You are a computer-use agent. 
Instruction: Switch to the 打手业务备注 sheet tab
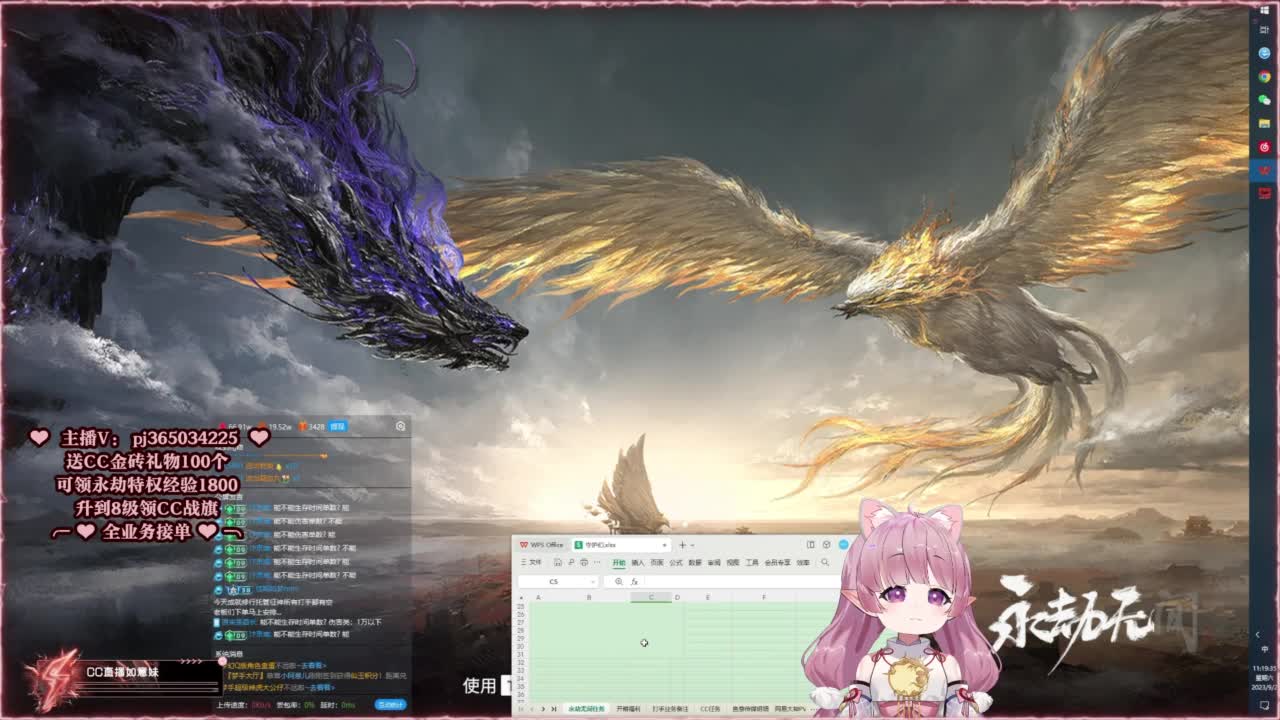[670, 708]
